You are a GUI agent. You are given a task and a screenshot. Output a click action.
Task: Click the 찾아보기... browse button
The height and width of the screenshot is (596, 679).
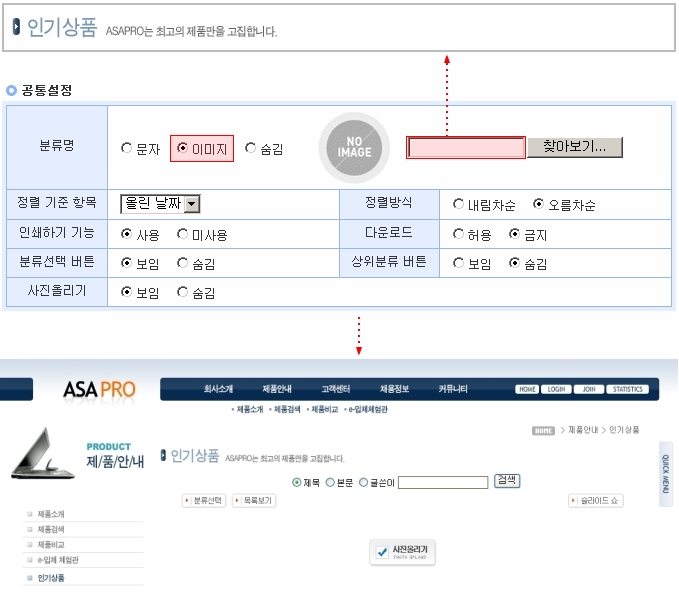click(574, 147)
